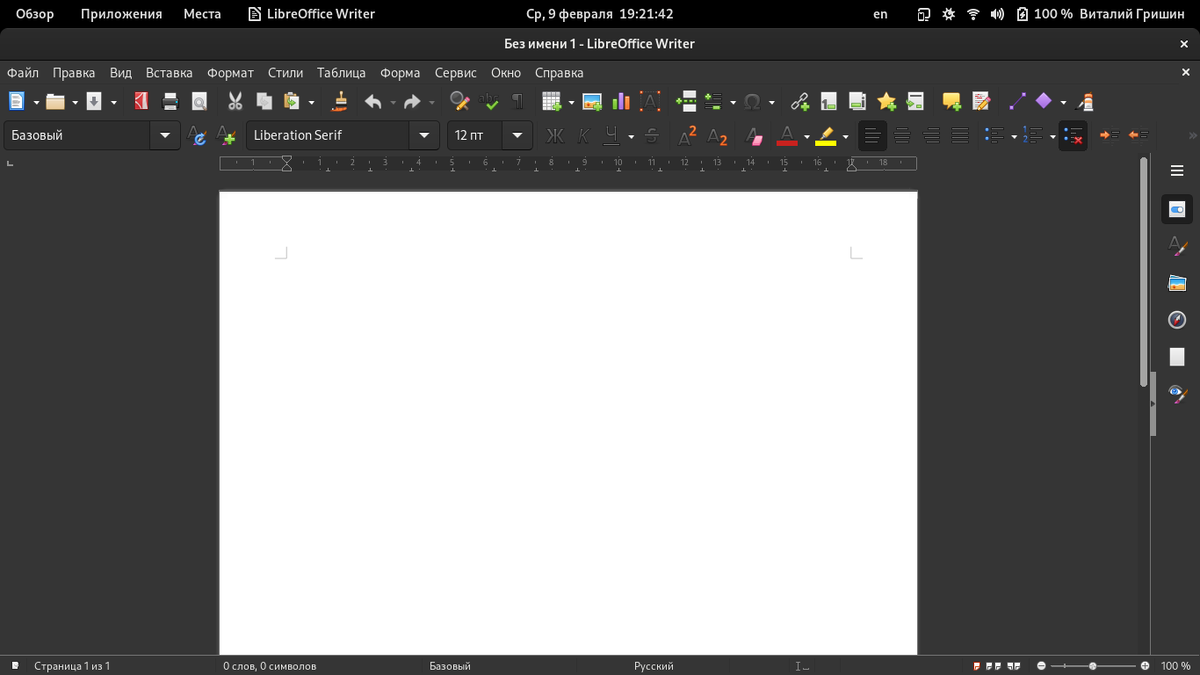Open the font name dropdown

424,135
